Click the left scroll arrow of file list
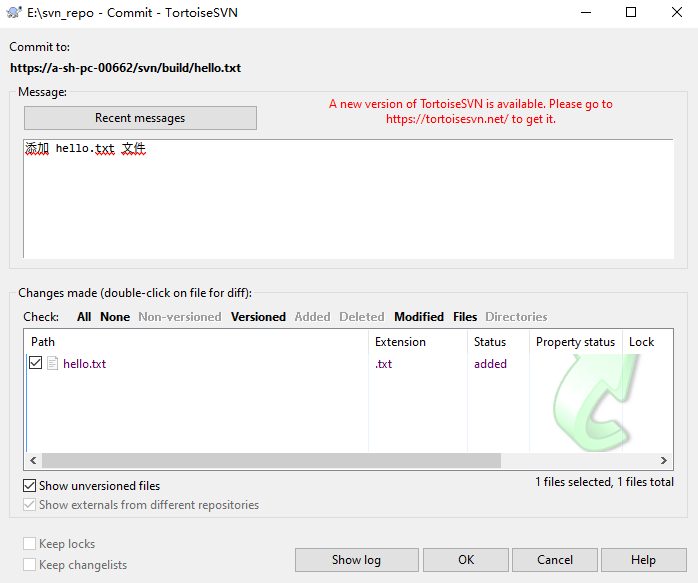 (x=34, y=461)
